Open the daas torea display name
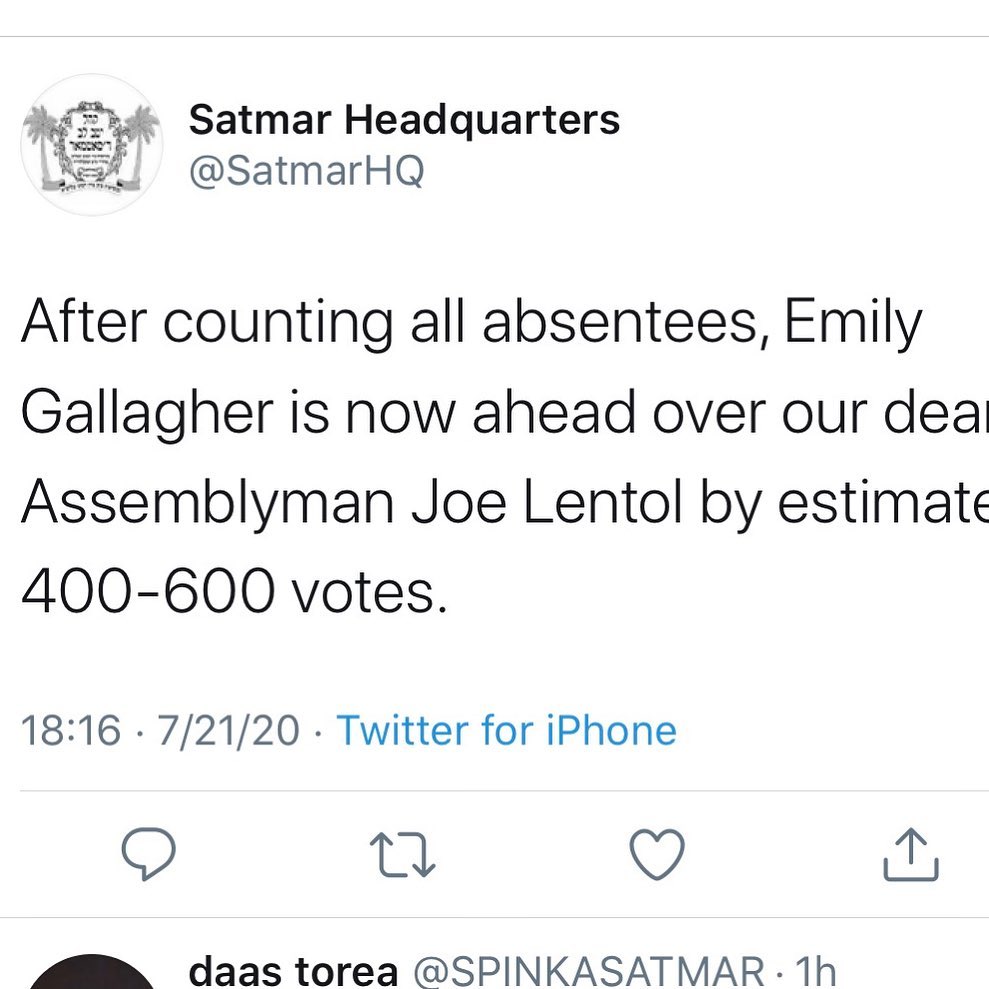The image size is (989, 989). tap(293, 972)
